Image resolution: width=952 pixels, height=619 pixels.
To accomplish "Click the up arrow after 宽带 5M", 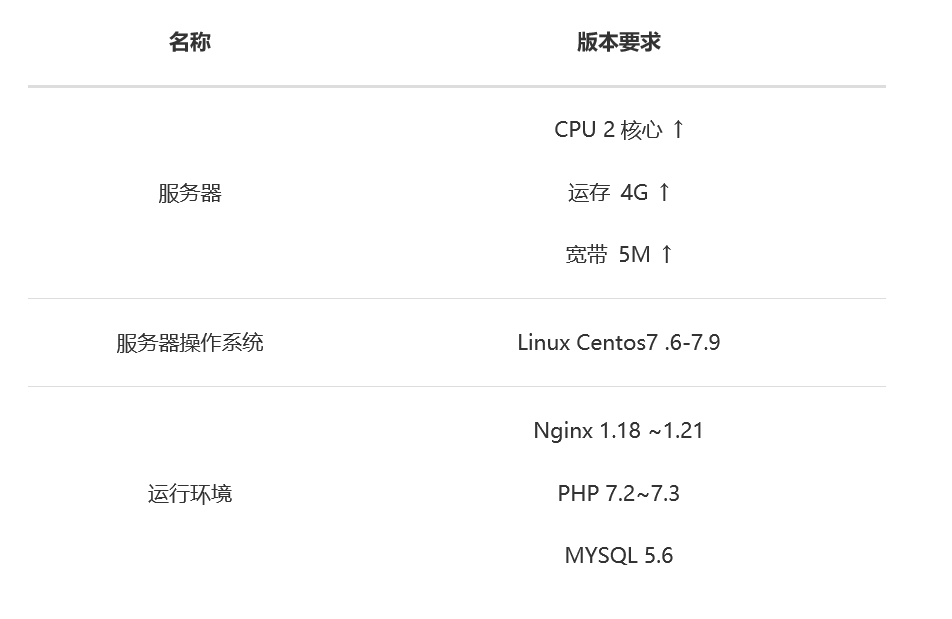I will 667,254.
